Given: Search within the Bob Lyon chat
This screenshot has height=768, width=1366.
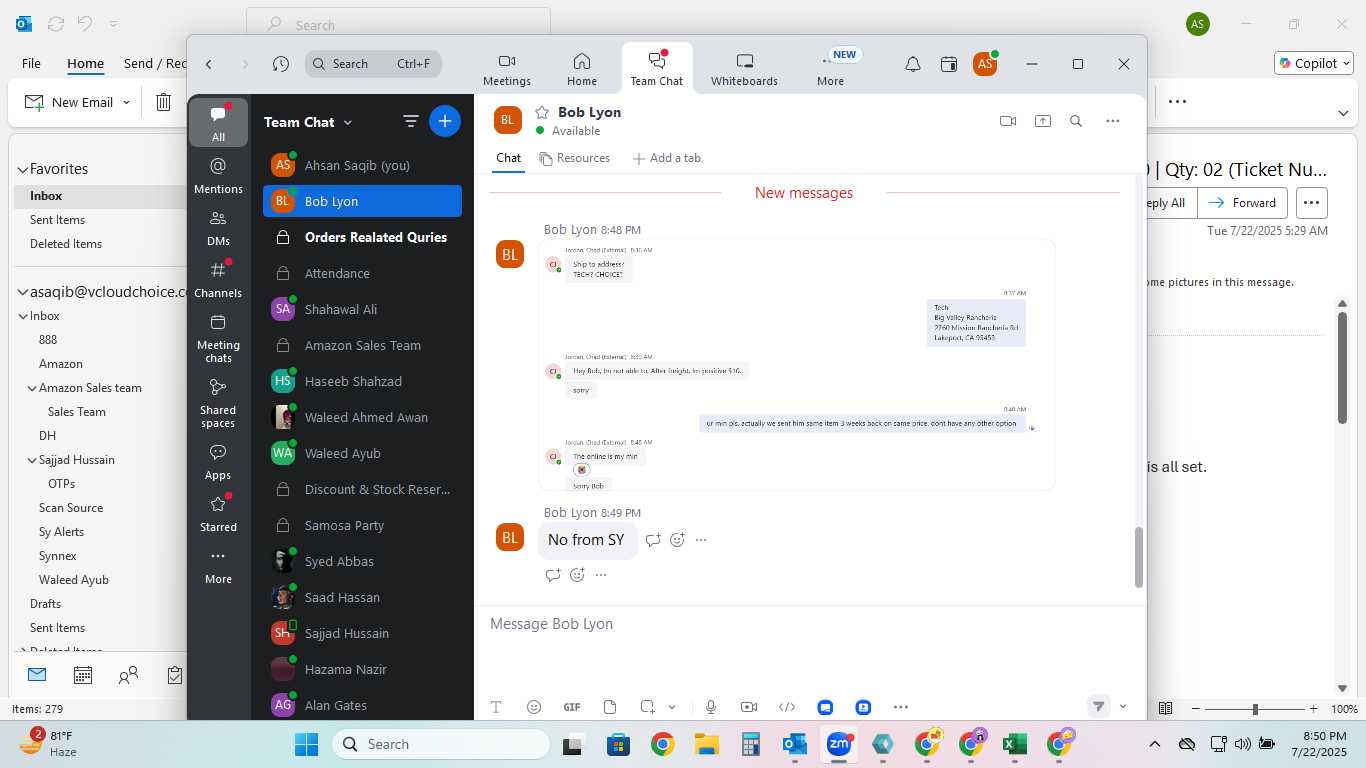Looking at the screenshot, I should (1076, 121).
